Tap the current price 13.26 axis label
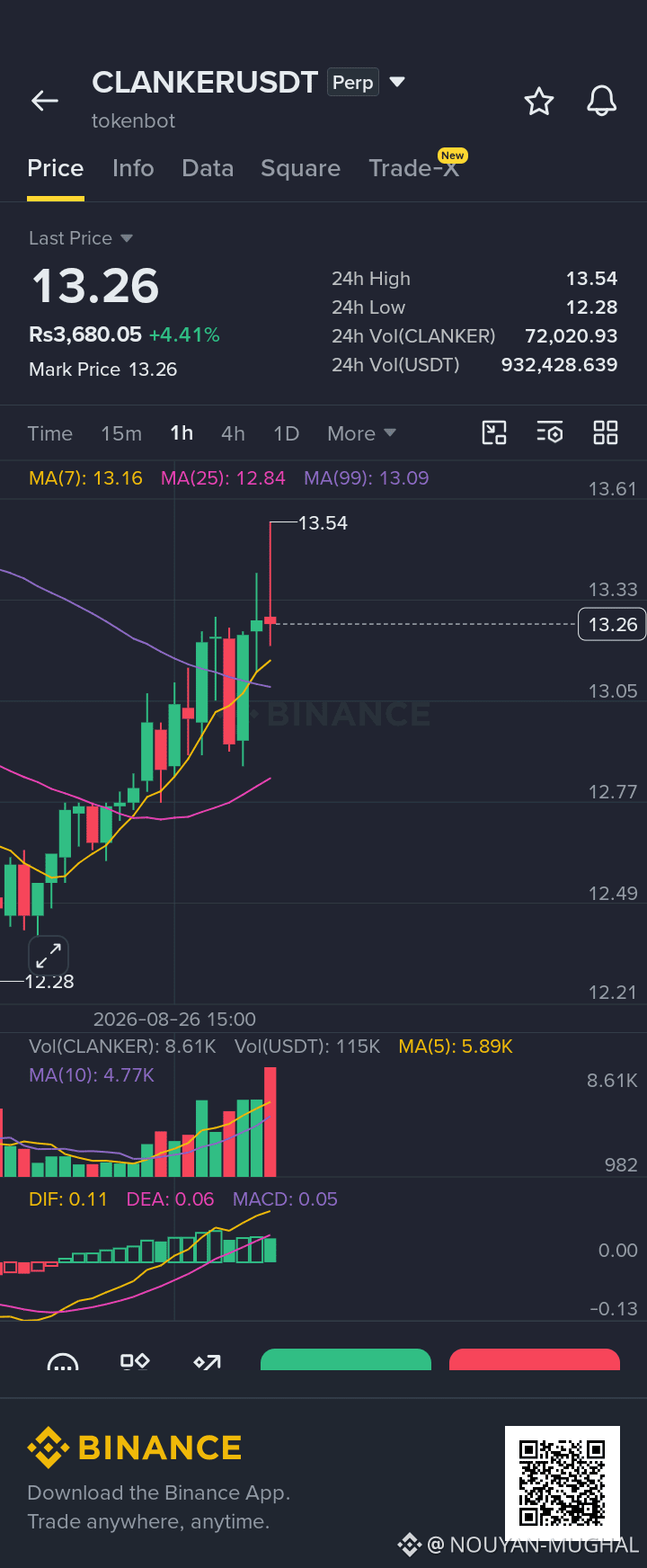Screen dimensions: 647x1568 (612, 624)
